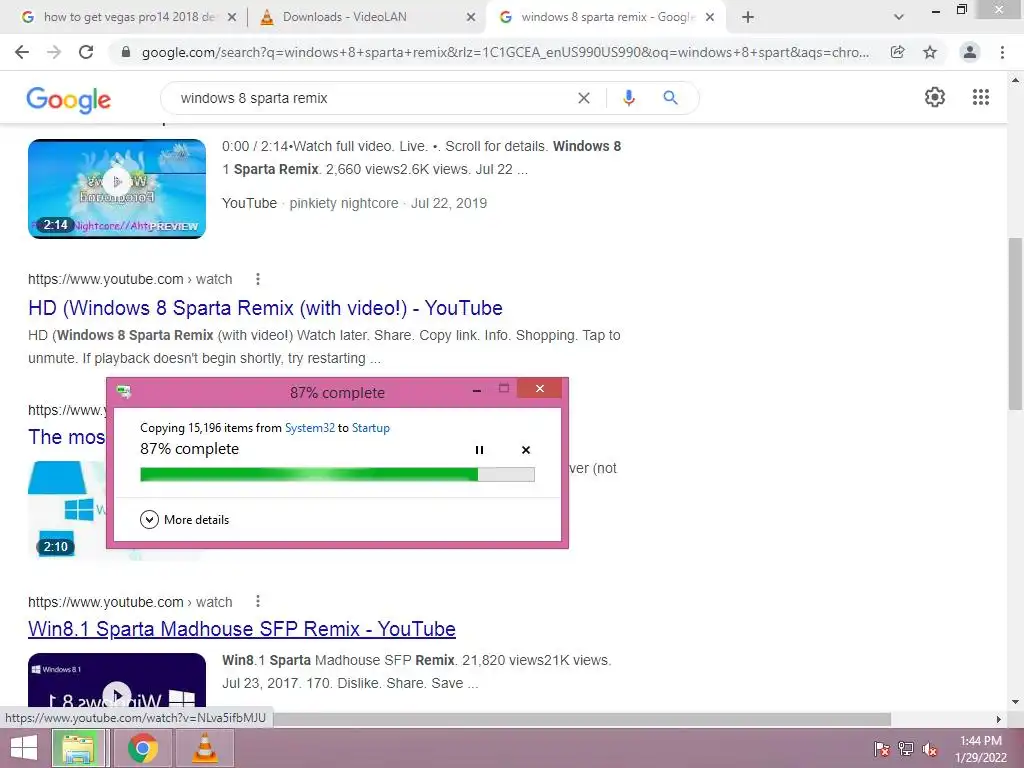Close the windows 8 sparta remix tab
The image size is (1024, 768).
pyautogui.click(x=710, y=18)
